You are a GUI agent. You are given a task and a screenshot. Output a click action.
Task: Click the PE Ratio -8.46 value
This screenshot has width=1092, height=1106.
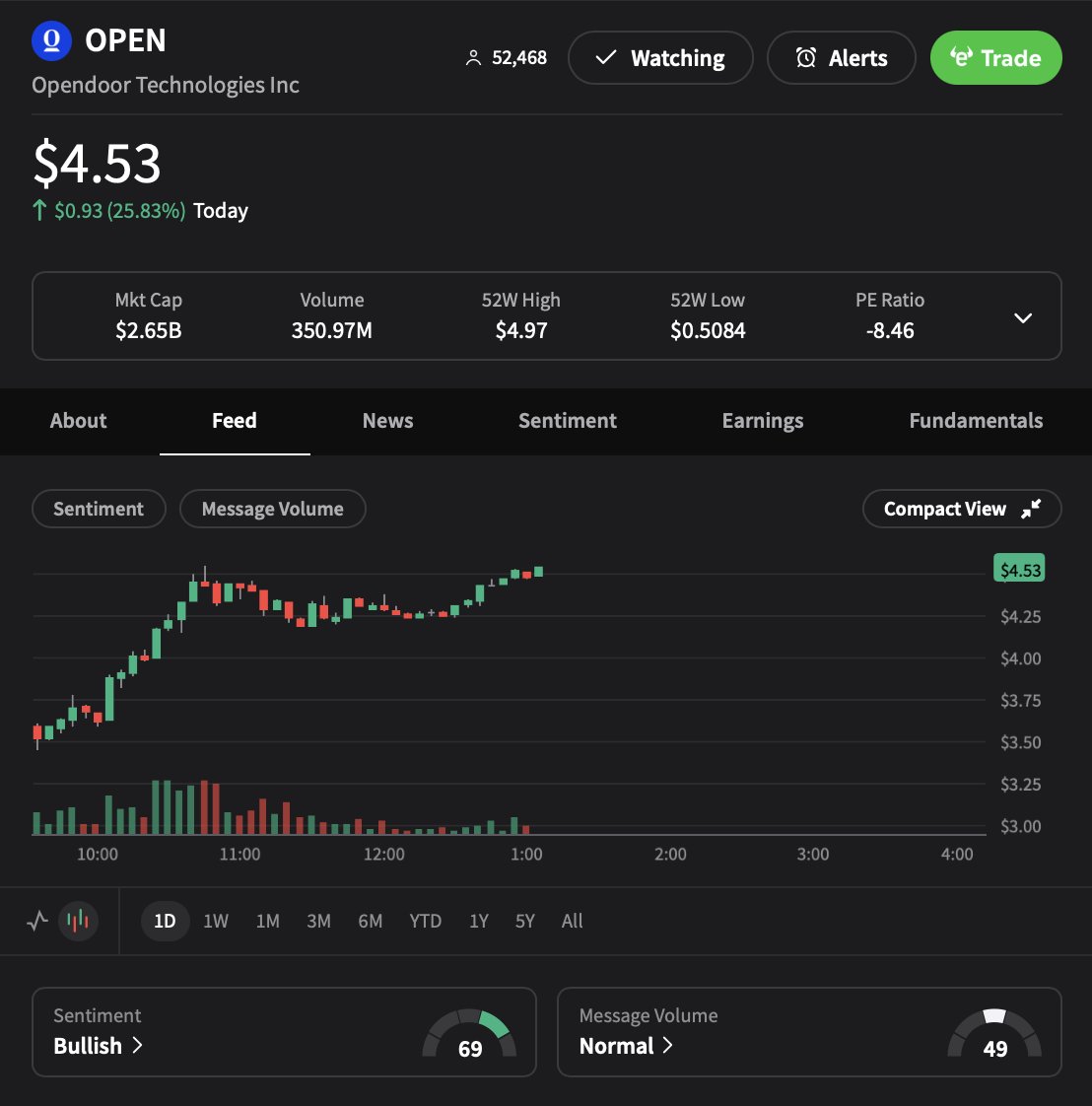pyautogui.click(x=890, y=330)
